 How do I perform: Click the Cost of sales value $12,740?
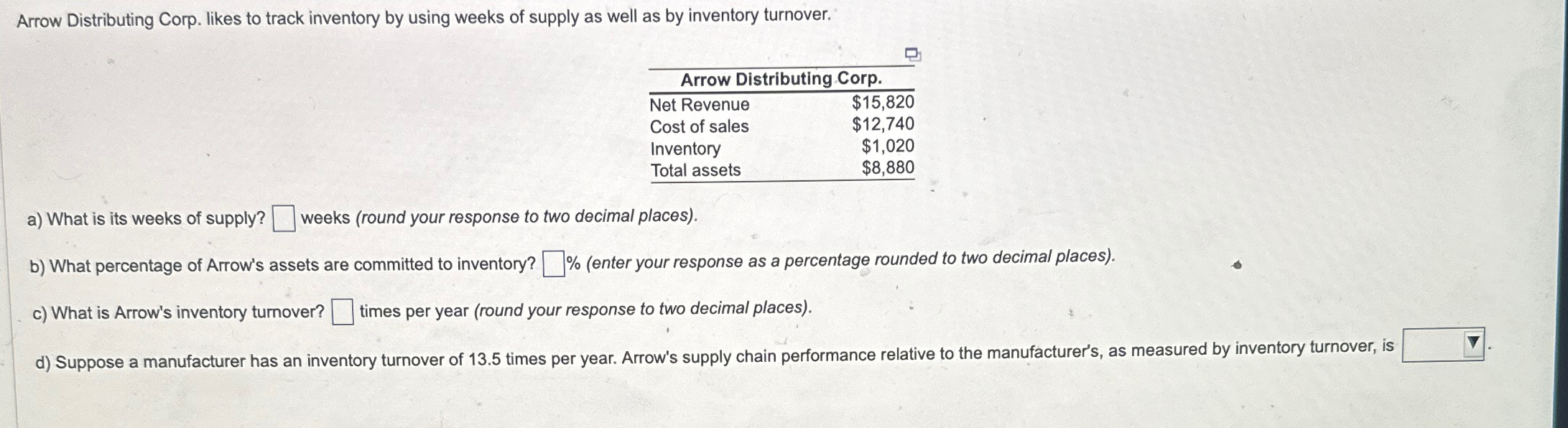click(882, 127)
